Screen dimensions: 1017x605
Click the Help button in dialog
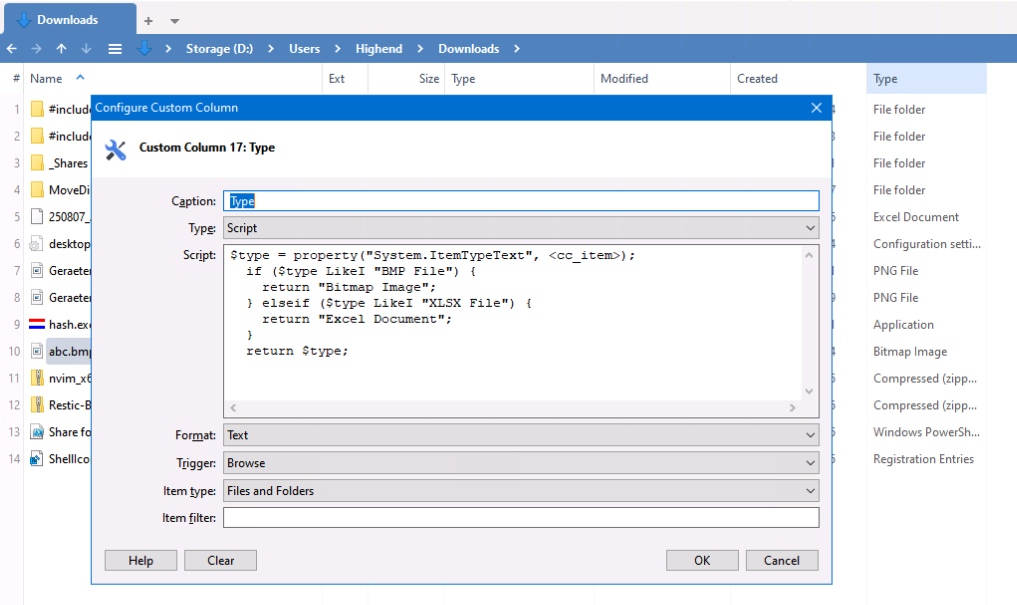[141, 561]
